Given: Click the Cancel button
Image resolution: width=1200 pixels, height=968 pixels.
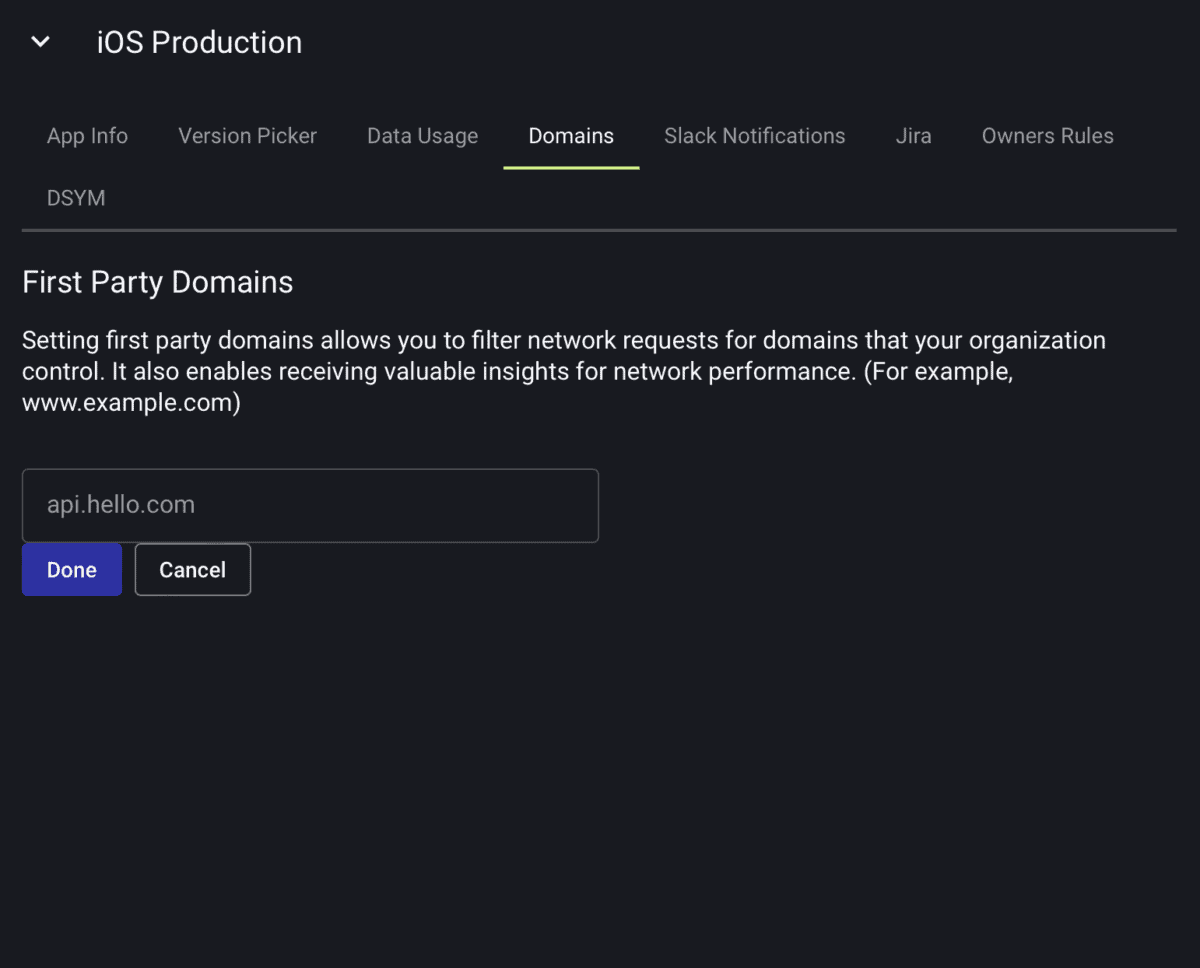Looking at the screenshot, I should coord(193,570).
